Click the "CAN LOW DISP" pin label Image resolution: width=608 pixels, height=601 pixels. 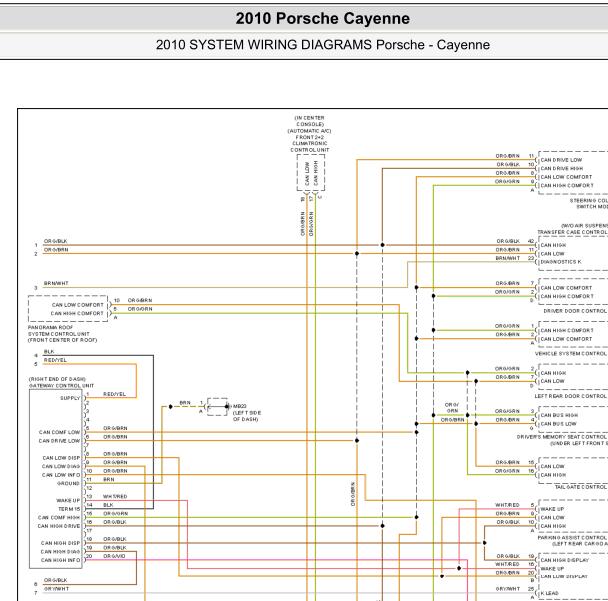pyautogui.click(x=61, y=458)
